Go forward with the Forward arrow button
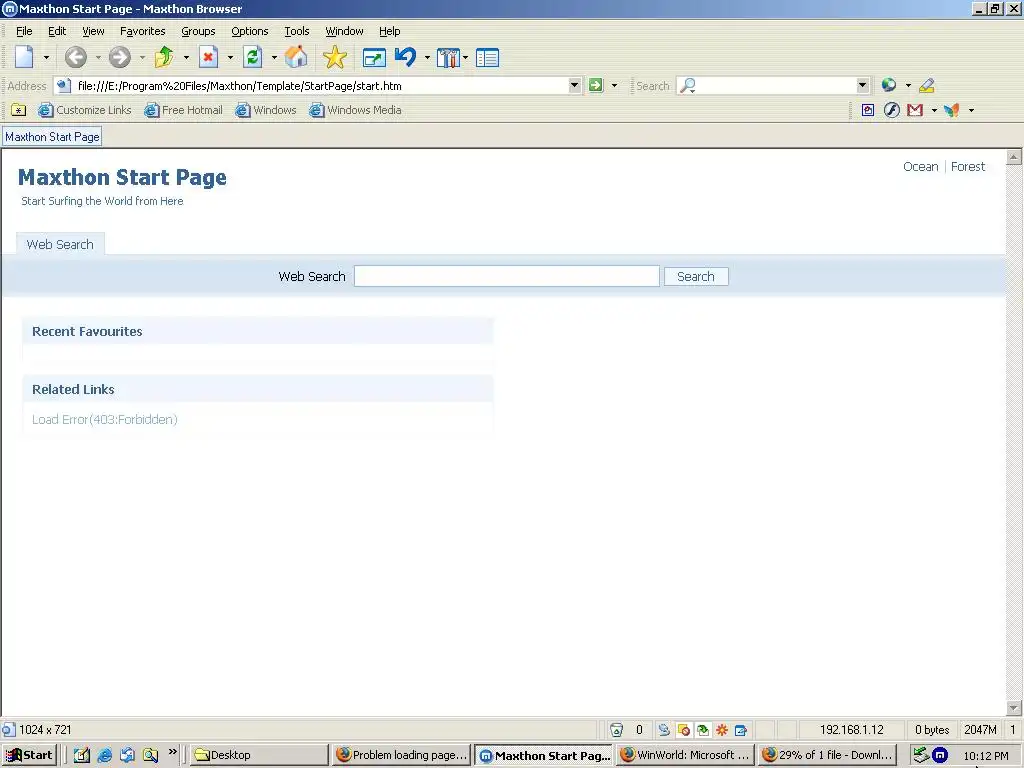 [120, 57]
